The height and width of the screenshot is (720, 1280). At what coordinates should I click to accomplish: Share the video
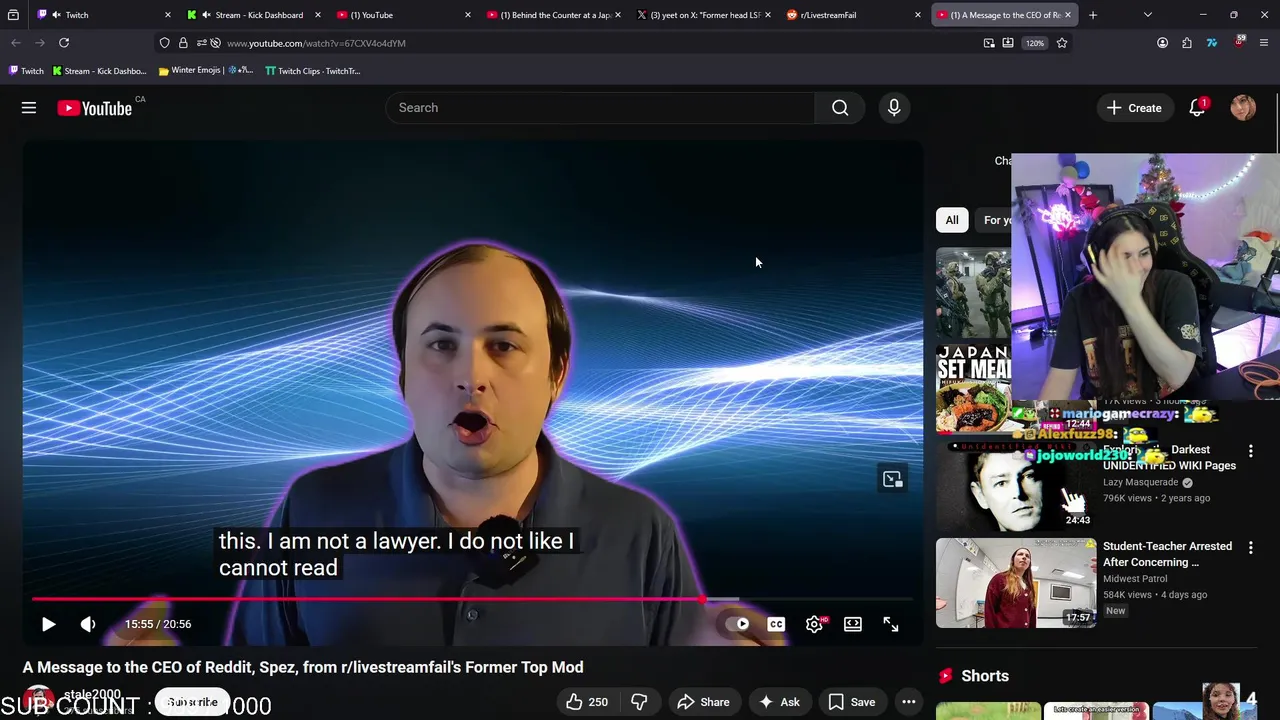[703, 702]
